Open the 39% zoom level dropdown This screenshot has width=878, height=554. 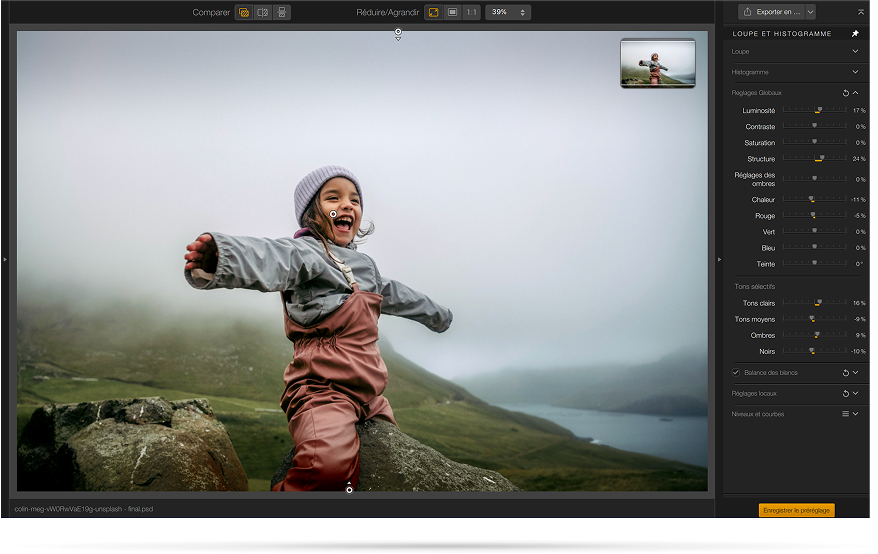(x=508, y=12)
